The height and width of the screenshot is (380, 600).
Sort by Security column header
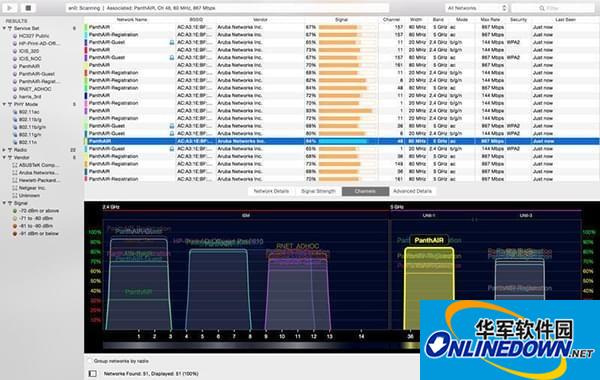point(518,20)
